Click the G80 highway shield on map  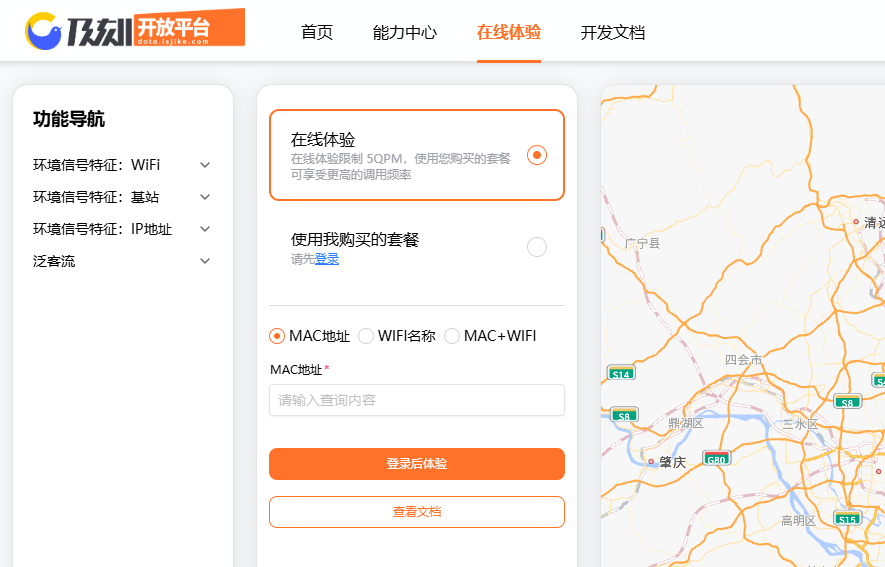coord(716,459)
